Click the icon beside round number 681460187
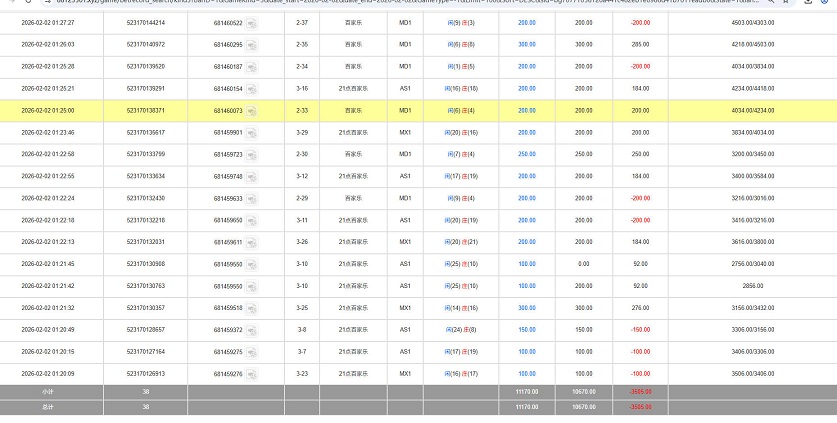Viewport: 837px width, 423px height. pos(251,67)
